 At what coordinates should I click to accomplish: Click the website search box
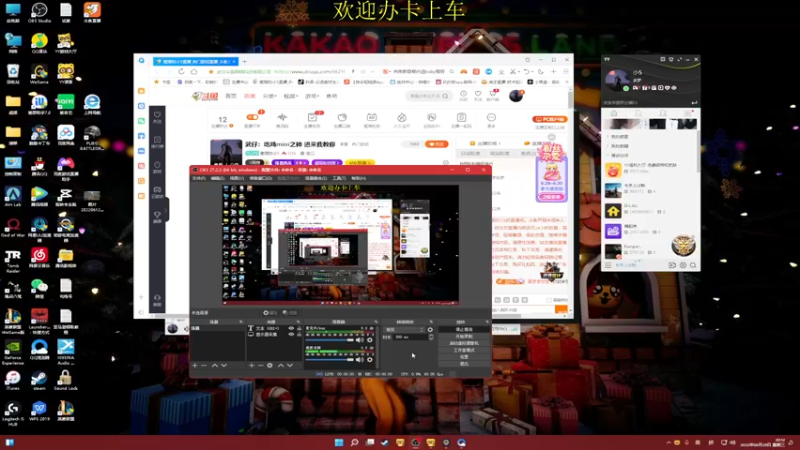click(x=429, y=96)
